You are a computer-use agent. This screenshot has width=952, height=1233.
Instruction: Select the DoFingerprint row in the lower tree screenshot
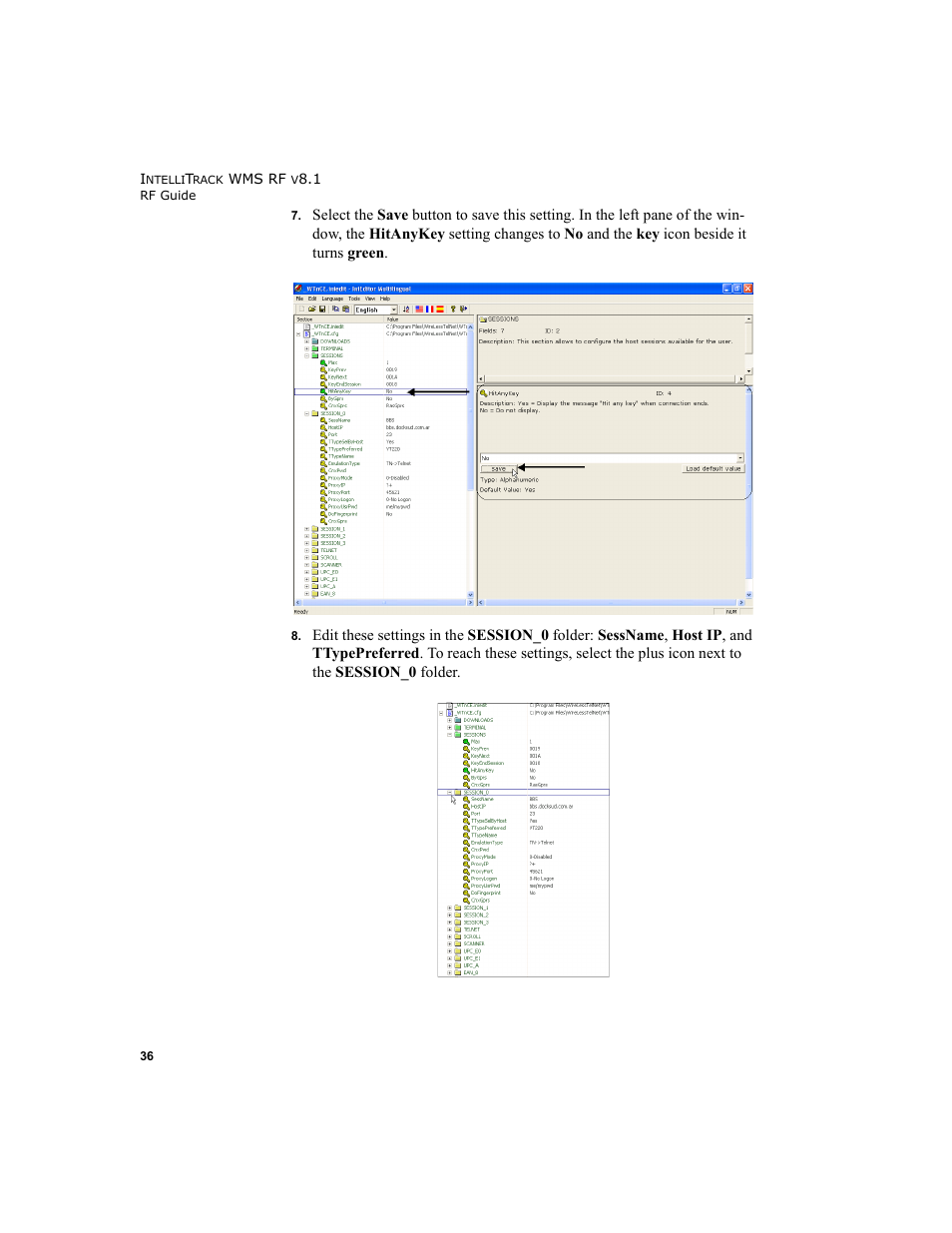click(x=524, y=893)
